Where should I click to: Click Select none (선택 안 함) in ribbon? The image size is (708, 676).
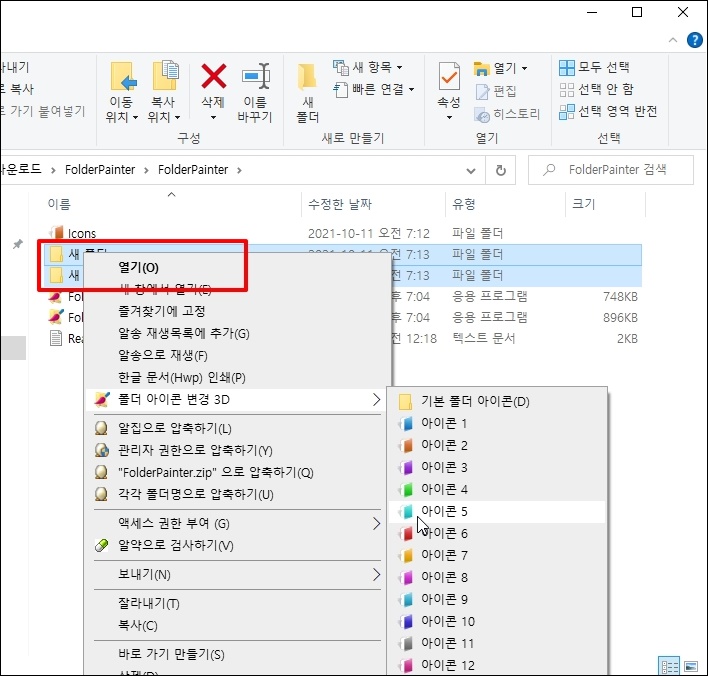[x=596, y=89]
